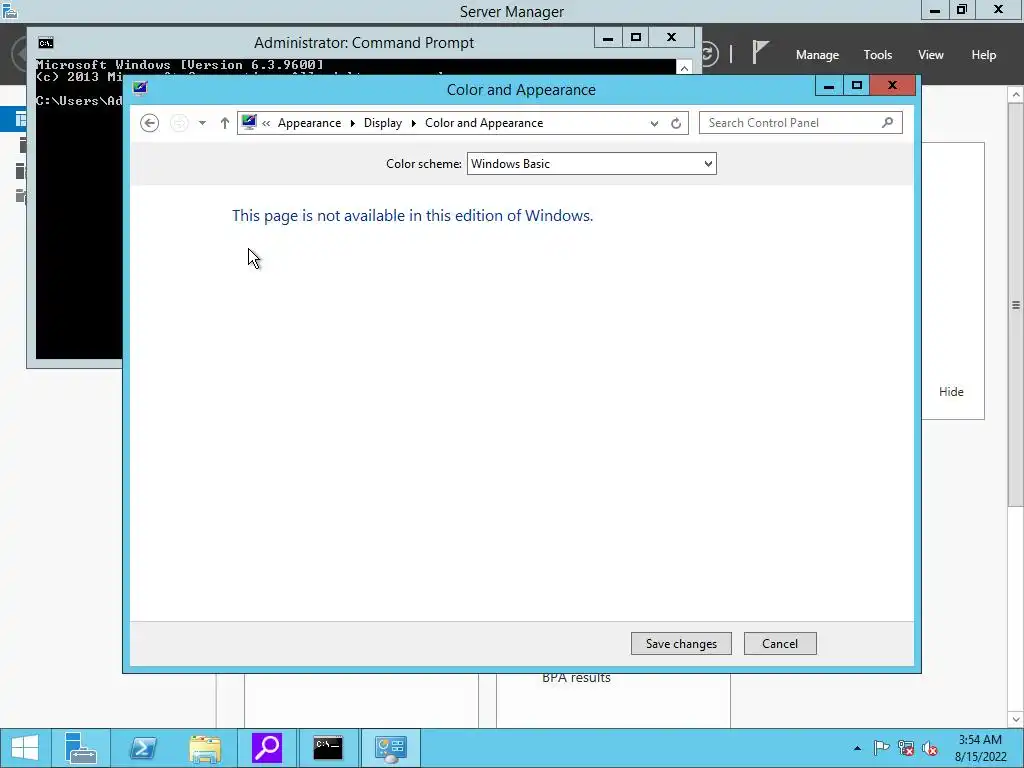Click the Action Center flag in the tray
The image size is (1024, 768).
tap(881, 748)
